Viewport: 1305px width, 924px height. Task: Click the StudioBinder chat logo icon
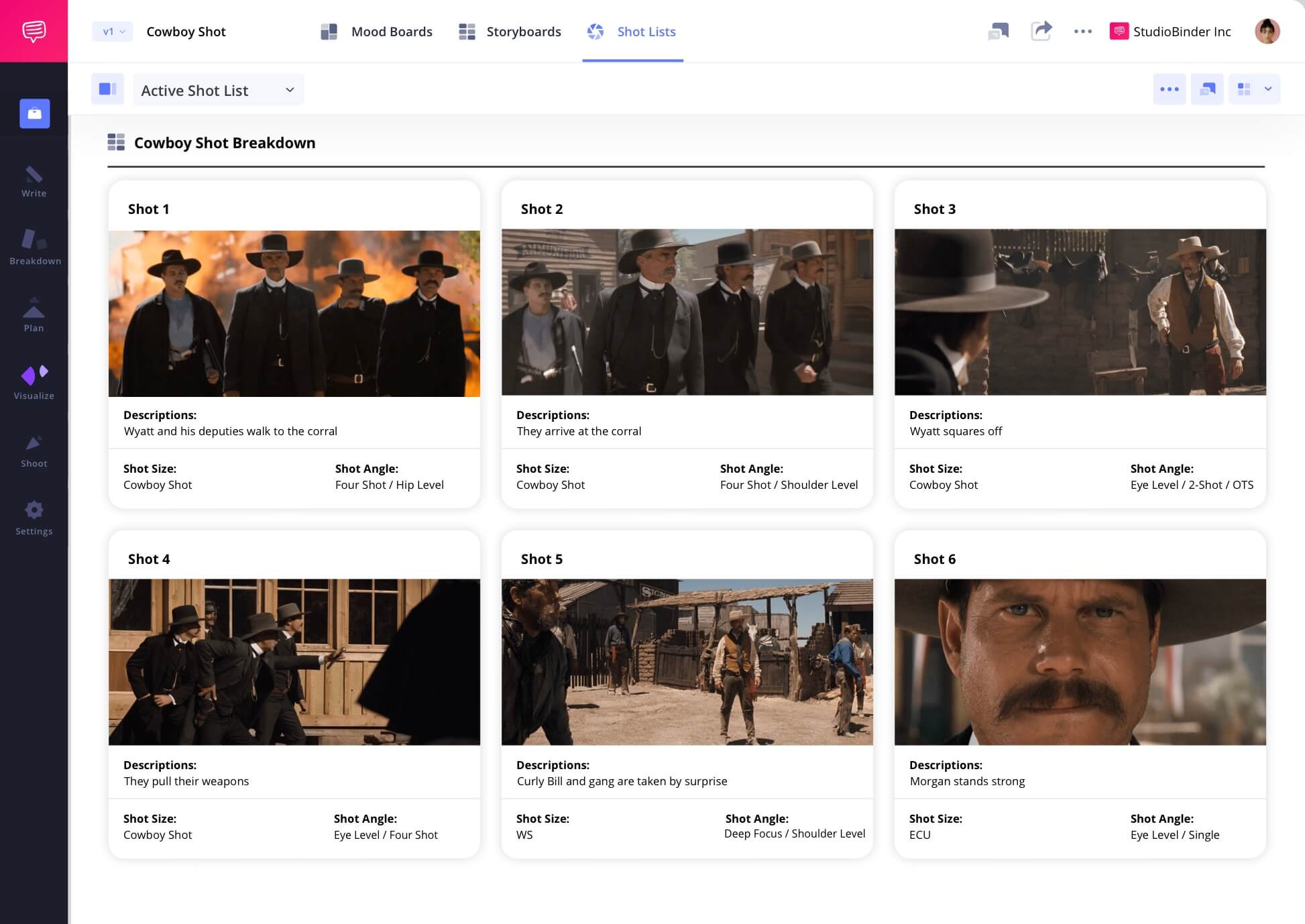point(34,31)
